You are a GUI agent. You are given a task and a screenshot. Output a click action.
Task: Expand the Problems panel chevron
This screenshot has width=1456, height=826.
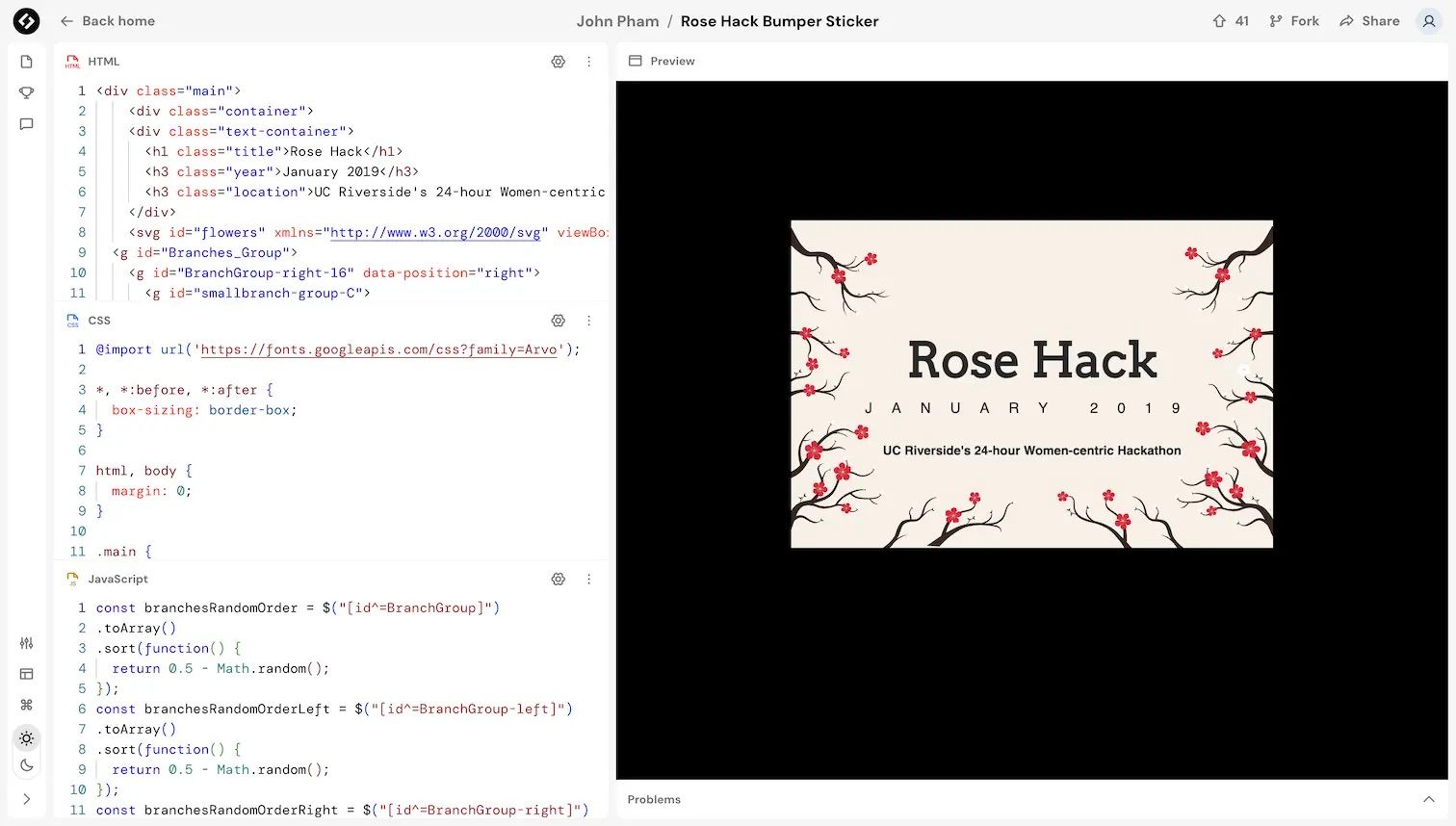click(1429, 799)
